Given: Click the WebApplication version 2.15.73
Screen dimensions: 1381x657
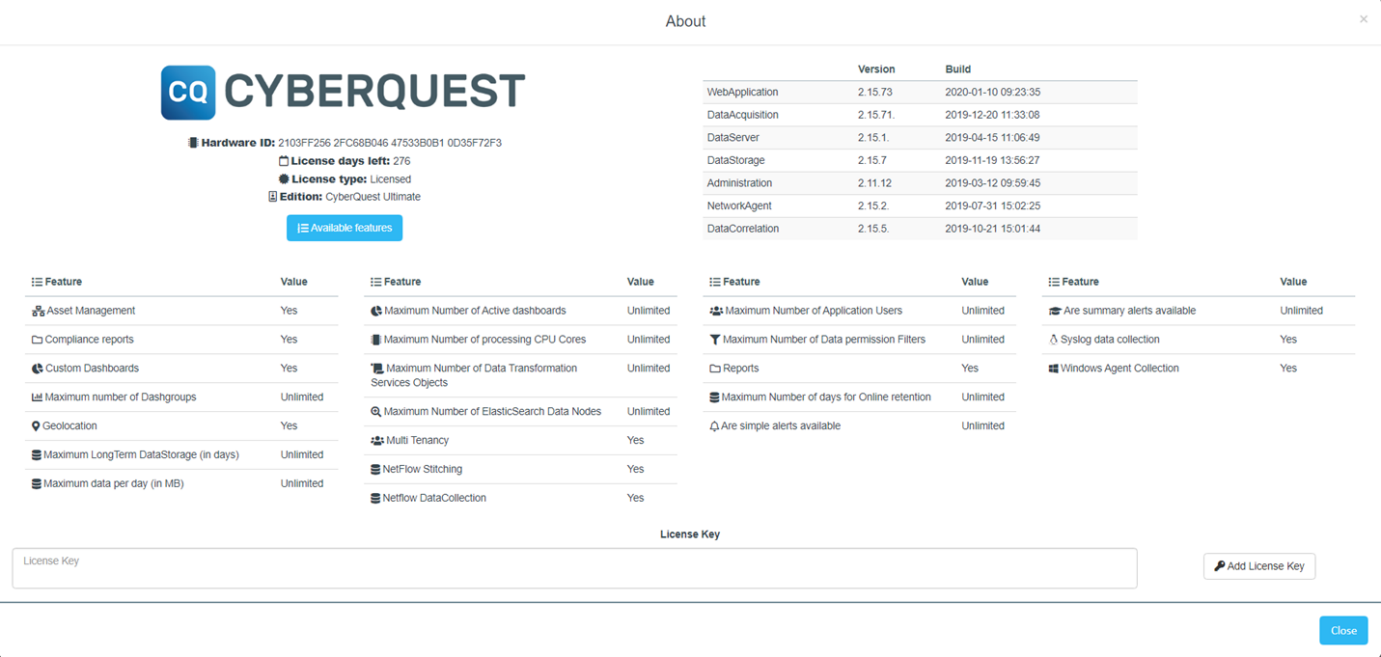Looking at the screenshot, I should 875,92.
